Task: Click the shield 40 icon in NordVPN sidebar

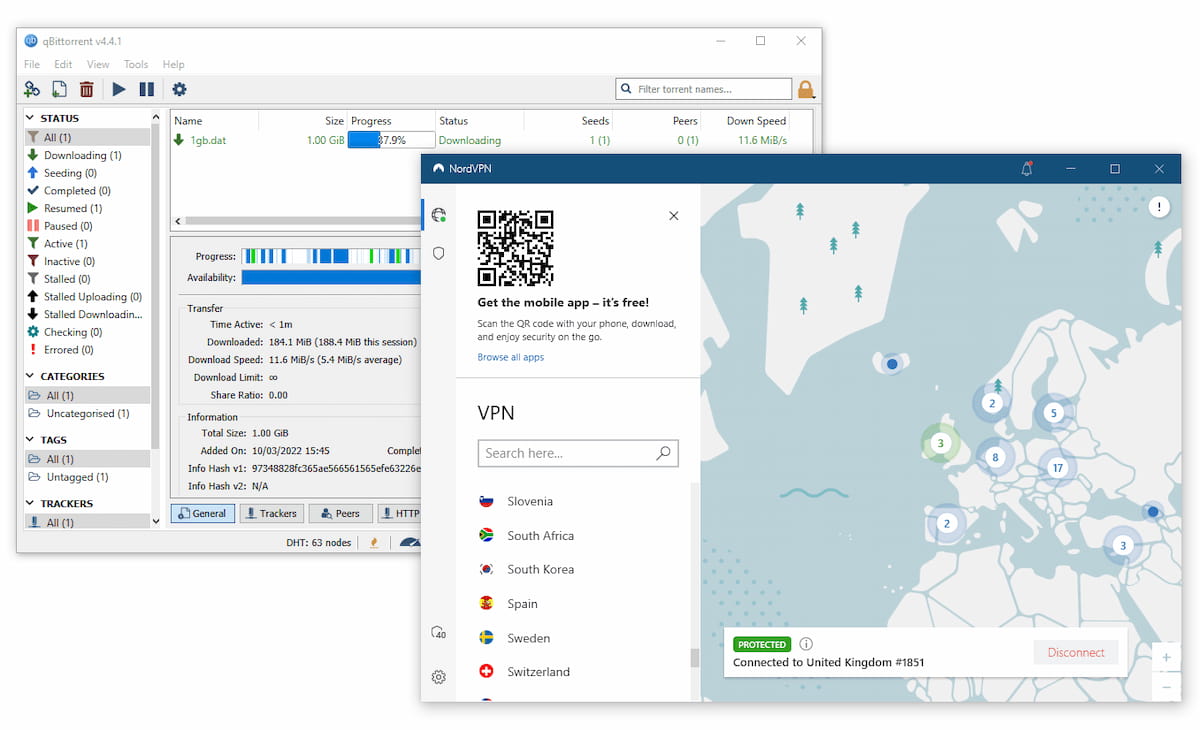Action: coord(438,633)
